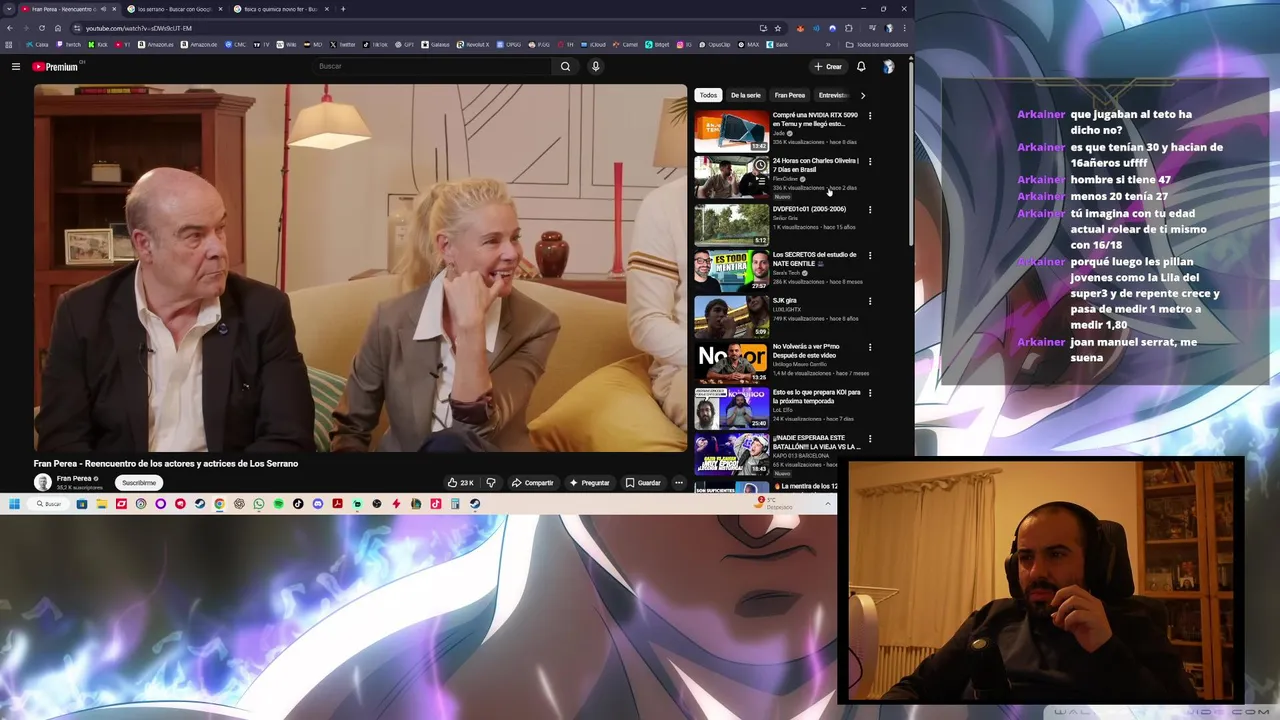Open Fran Perea channel name link
The height and width of the screenshot is (720, 1280).
(x=74, y=479)
